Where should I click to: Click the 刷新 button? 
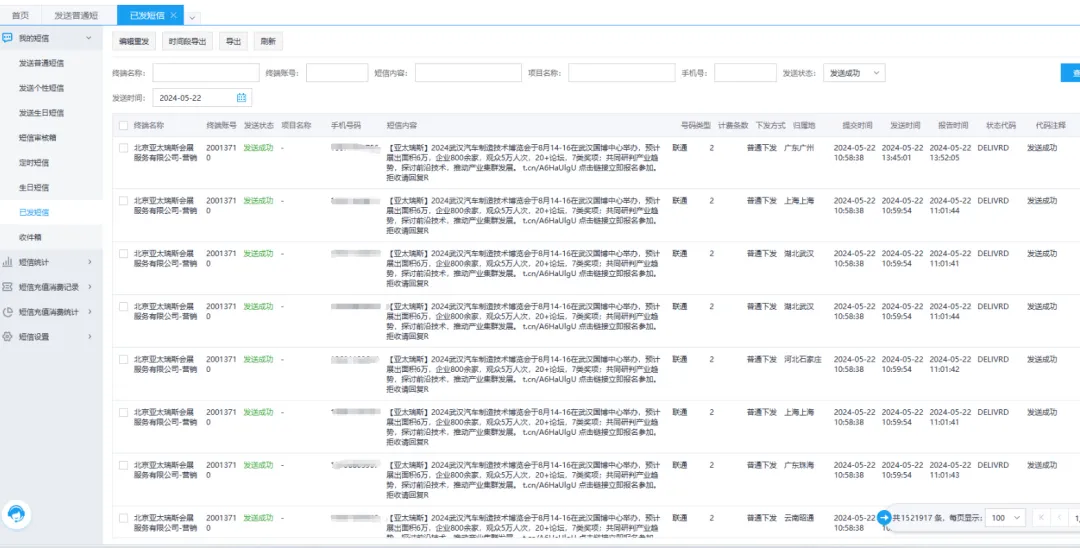point(268,41)
